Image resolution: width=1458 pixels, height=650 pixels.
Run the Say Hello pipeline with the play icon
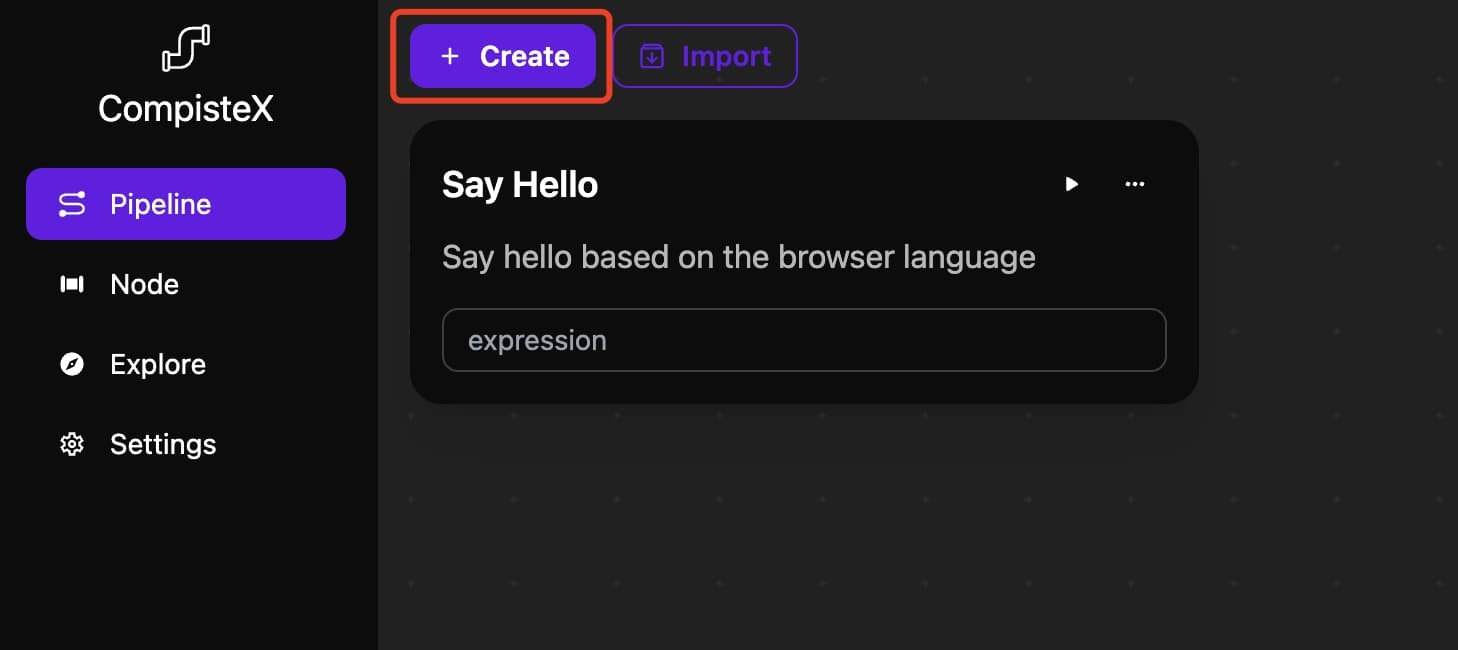[1072, 184]
